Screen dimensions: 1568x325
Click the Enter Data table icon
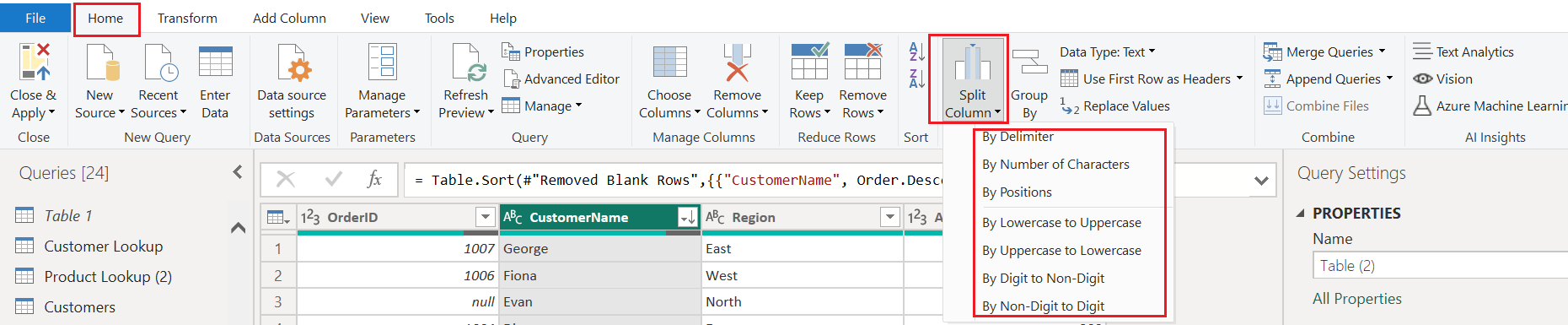coord(215,62)
